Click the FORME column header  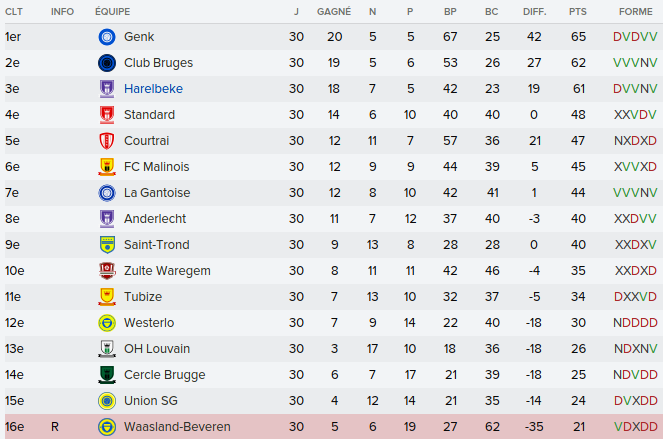point(636,11)
